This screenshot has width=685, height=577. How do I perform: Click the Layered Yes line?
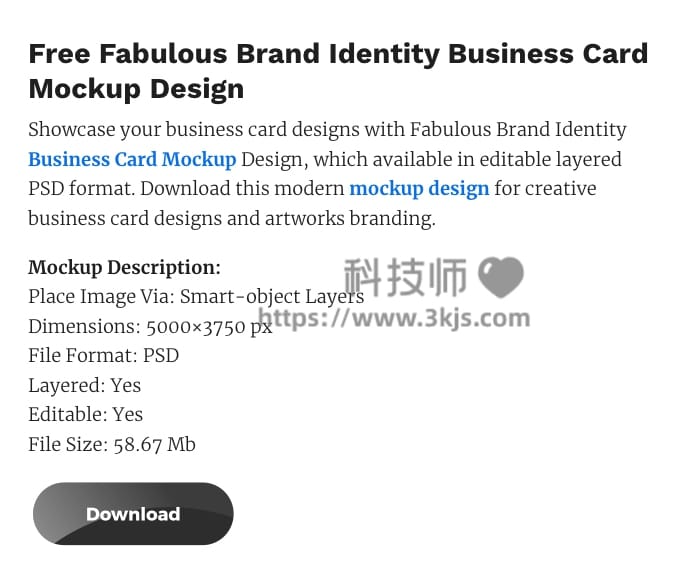[85, 386]
